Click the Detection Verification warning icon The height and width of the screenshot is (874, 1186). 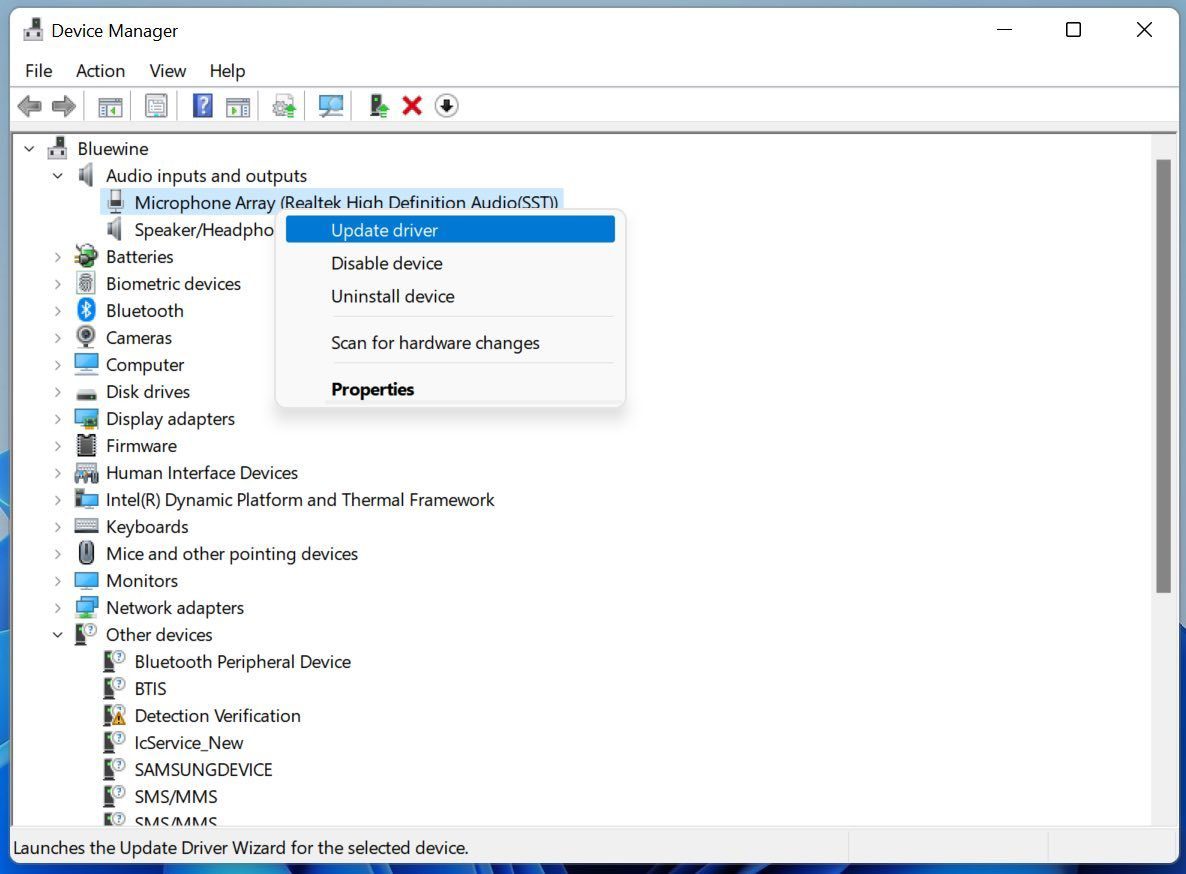pos(114,715)
